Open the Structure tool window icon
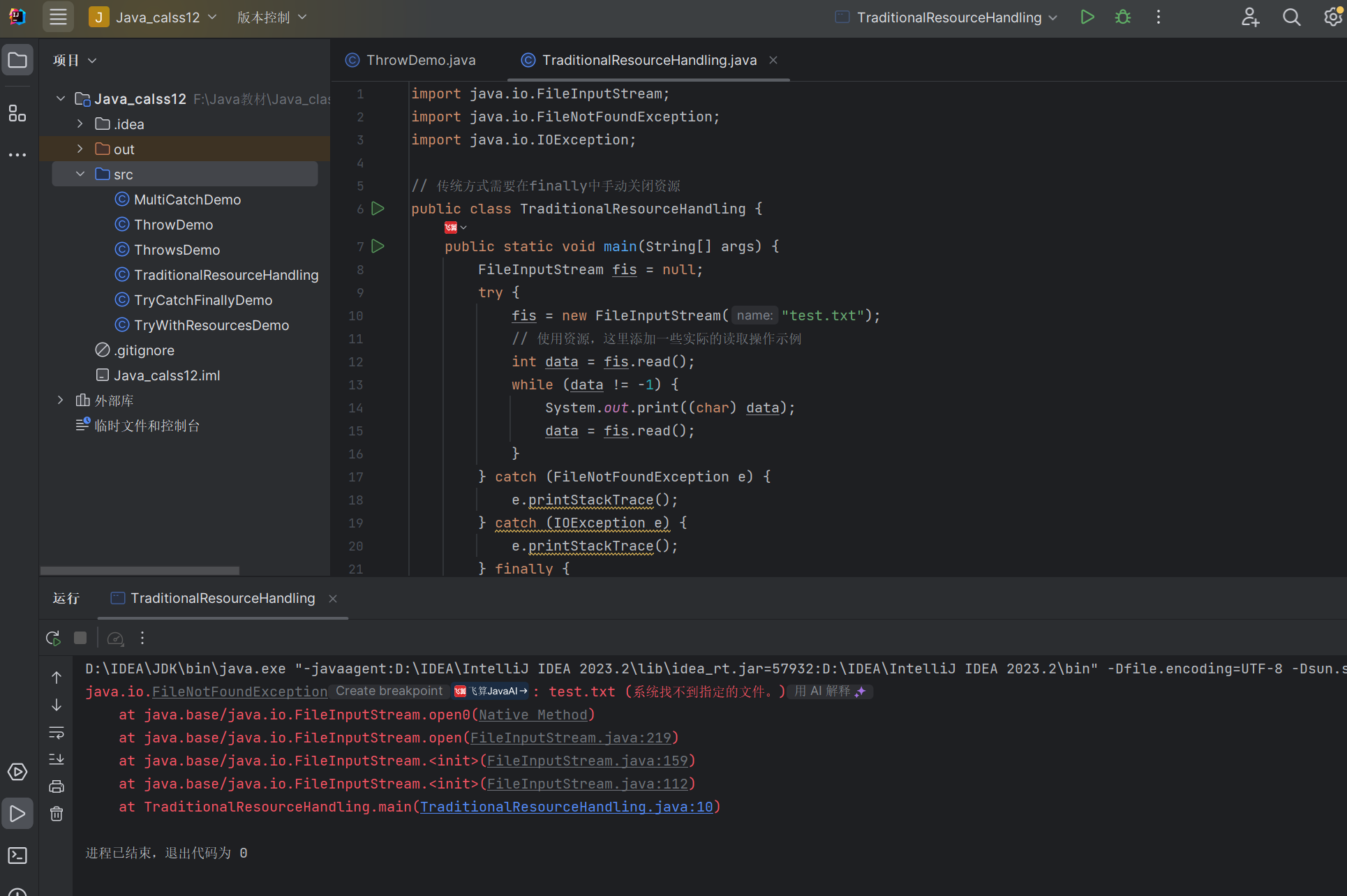The image size is (1347, 896). click(17, 113)
